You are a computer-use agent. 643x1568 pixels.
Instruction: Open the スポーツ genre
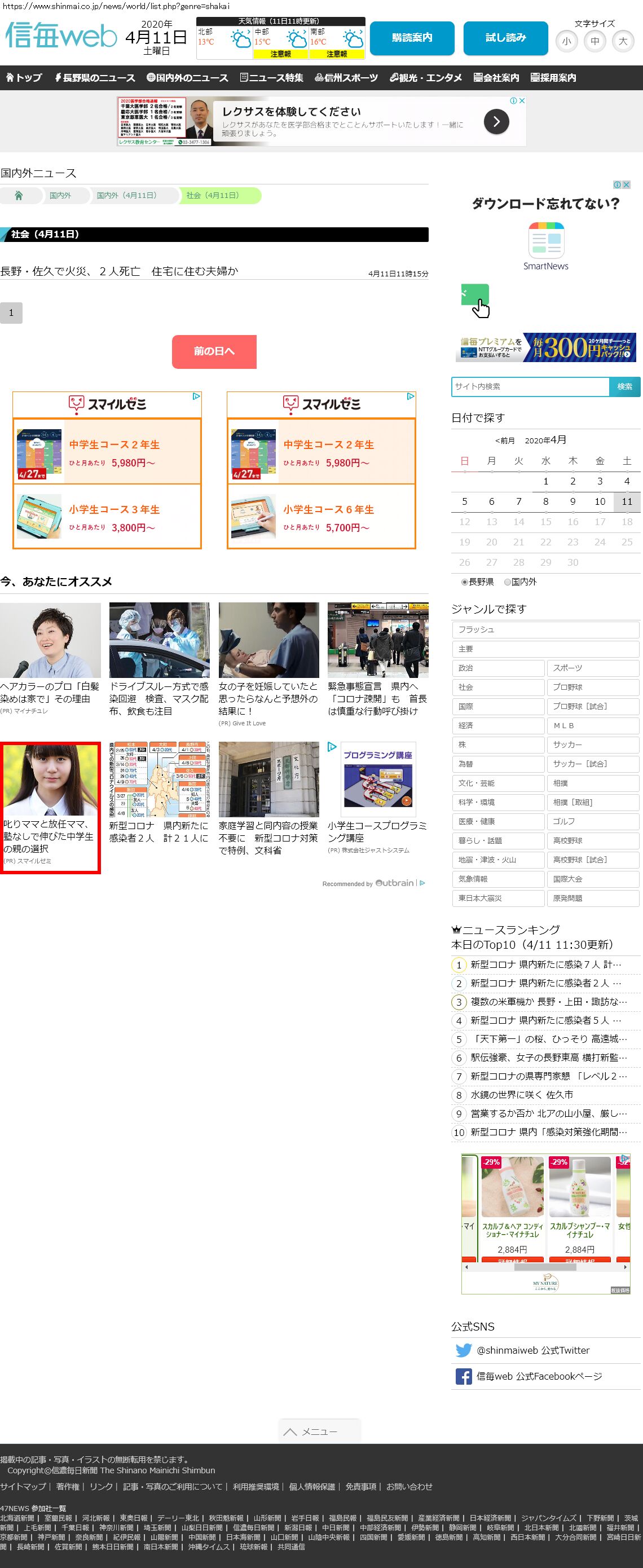click(593, 668)
